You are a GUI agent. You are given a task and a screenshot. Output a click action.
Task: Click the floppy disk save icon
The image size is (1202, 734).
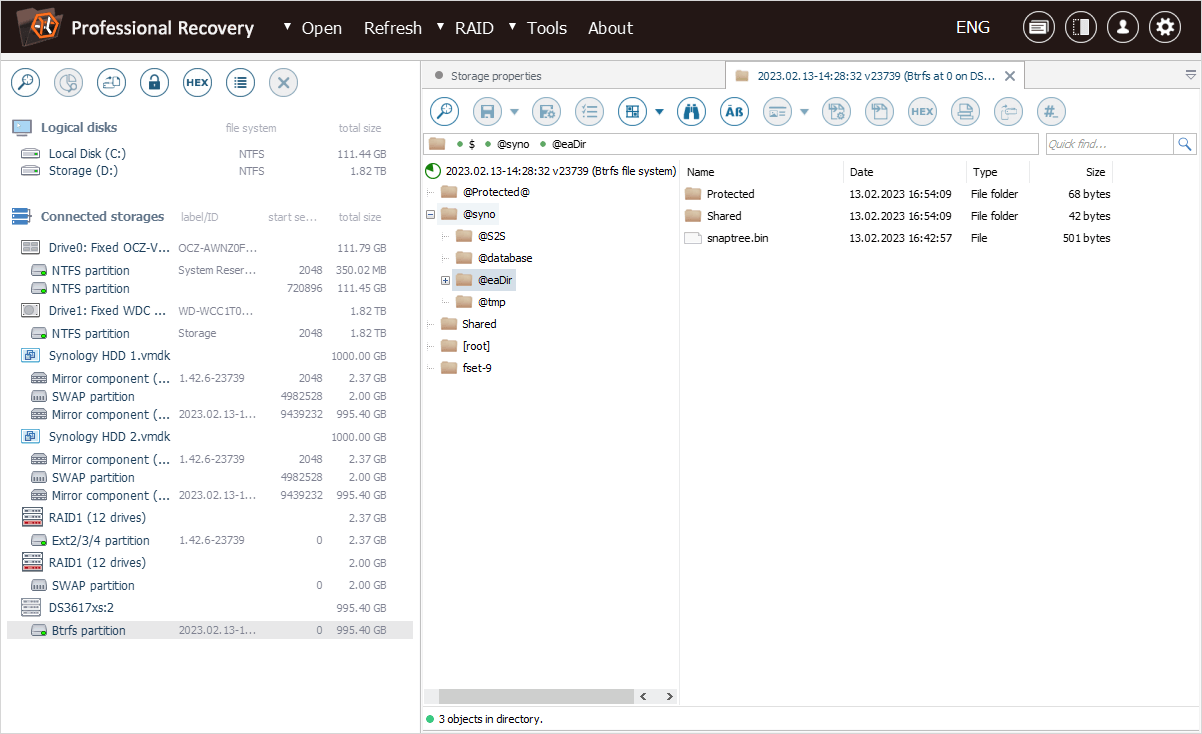coord(487,112)
